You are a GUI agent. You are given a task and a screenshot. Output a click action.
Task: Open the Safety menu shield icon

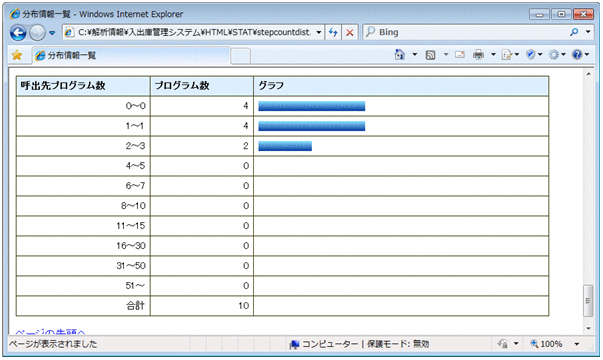534,55
